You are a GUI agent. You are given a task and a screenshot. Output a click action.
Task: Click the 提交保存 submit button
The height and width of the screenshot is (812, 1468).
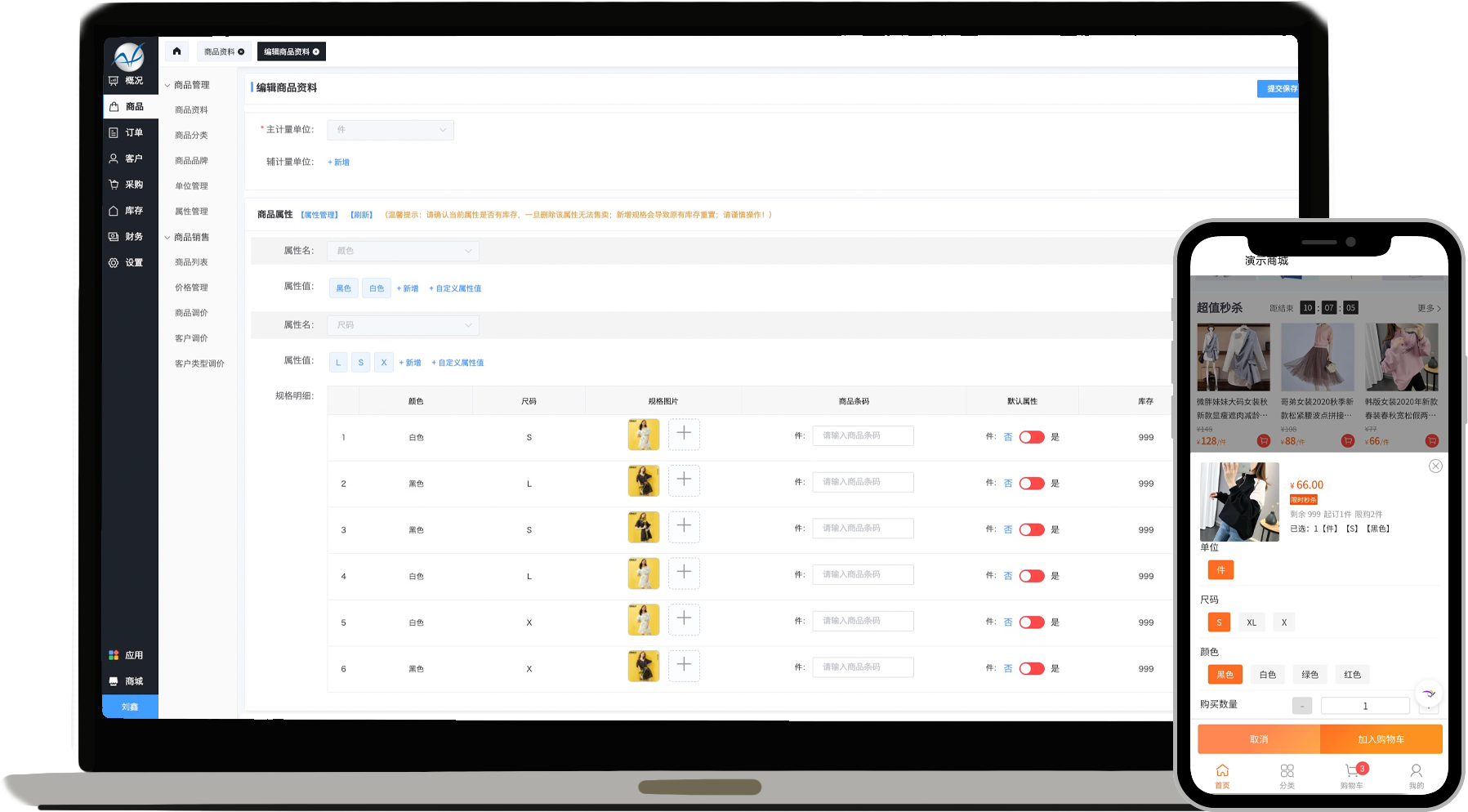pos(1279,88)
